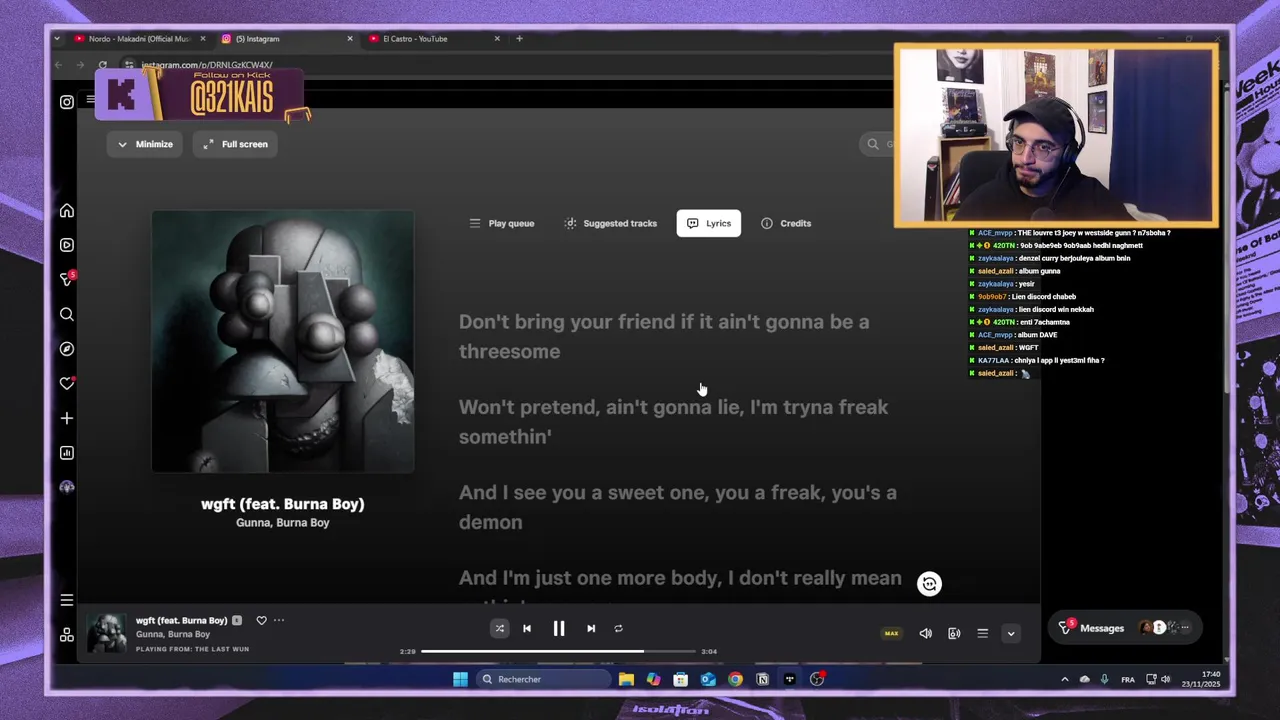Switch to El Castro - YouTube tab

pos(433,39)
